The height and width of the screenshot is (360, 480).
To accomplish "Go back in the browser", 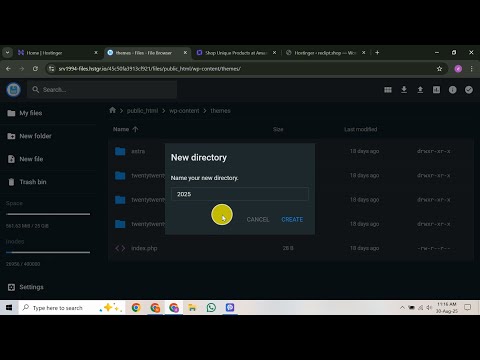I will (x=8, y=69).
